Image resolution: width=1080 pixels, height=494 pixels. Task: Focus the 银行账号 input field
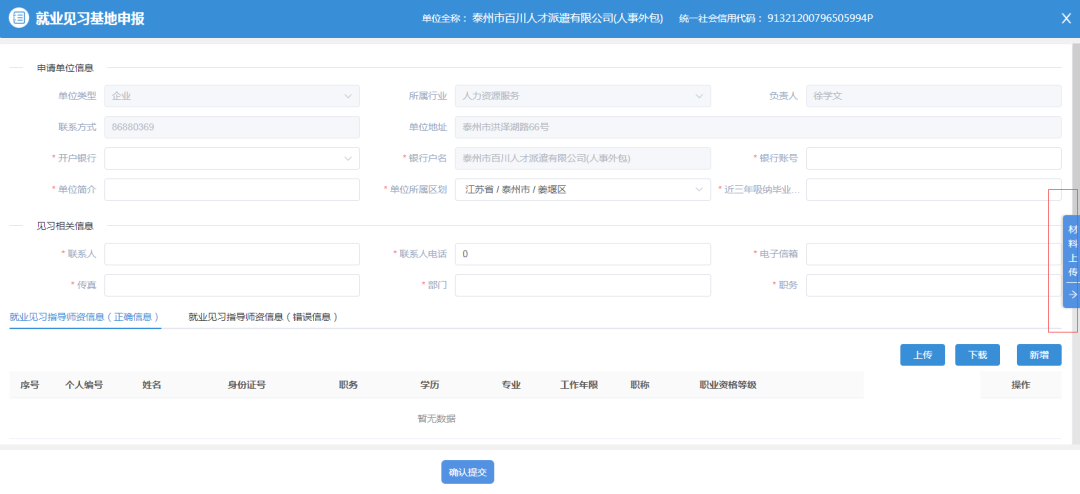(933, 158)
